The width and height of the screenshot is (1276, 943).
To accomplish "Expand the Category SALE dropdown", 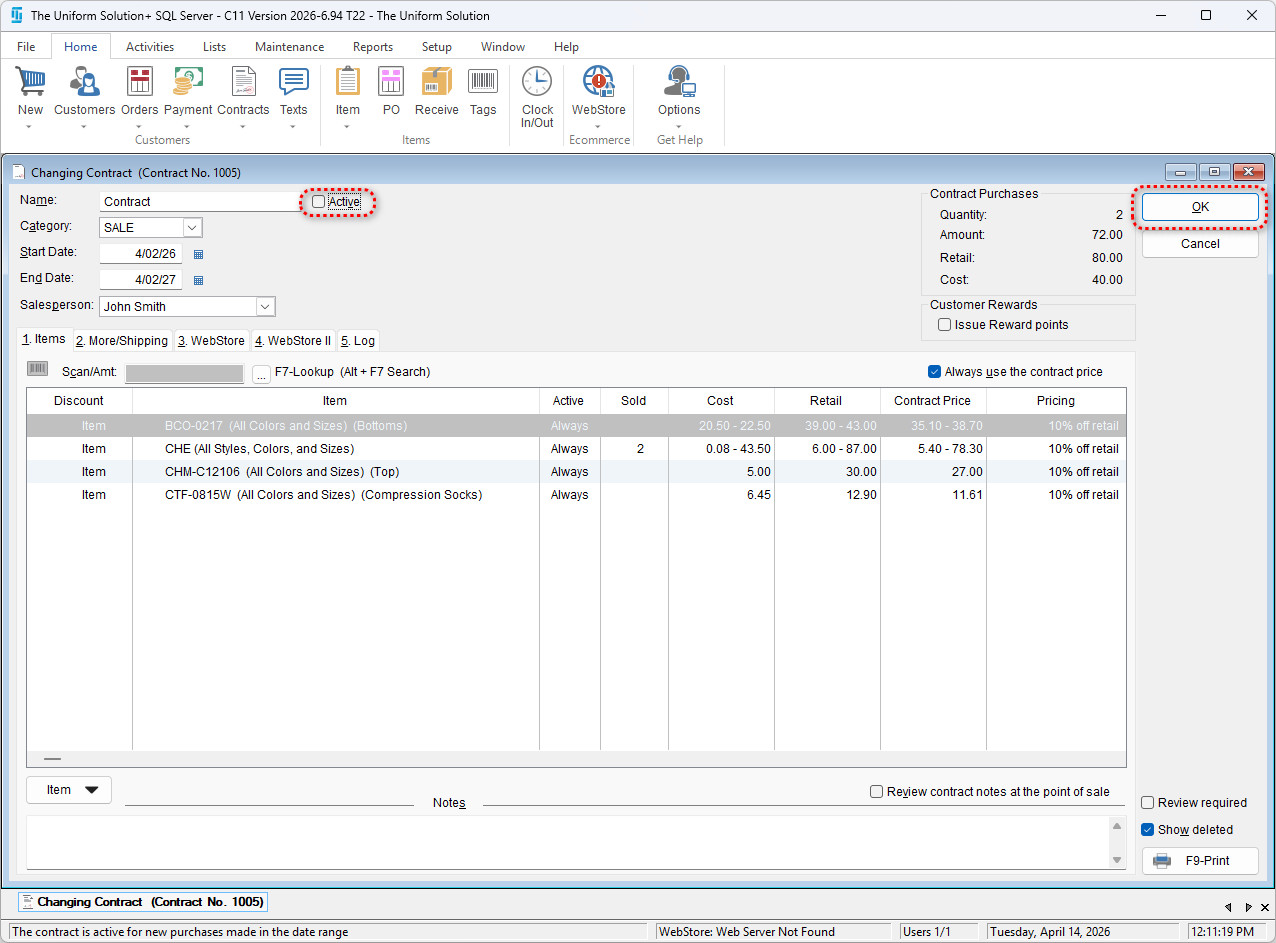I will [193, 228].
